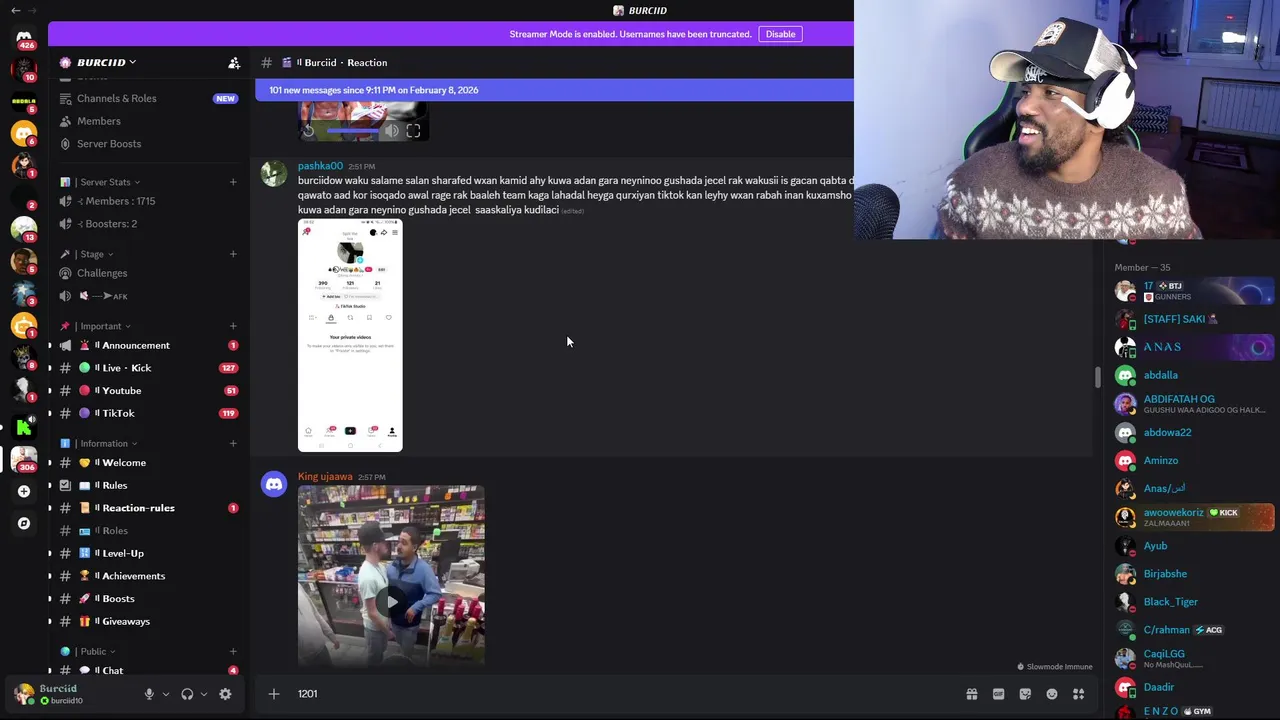Open microphone input options dropdown arrow

click(x=166, y=694)
